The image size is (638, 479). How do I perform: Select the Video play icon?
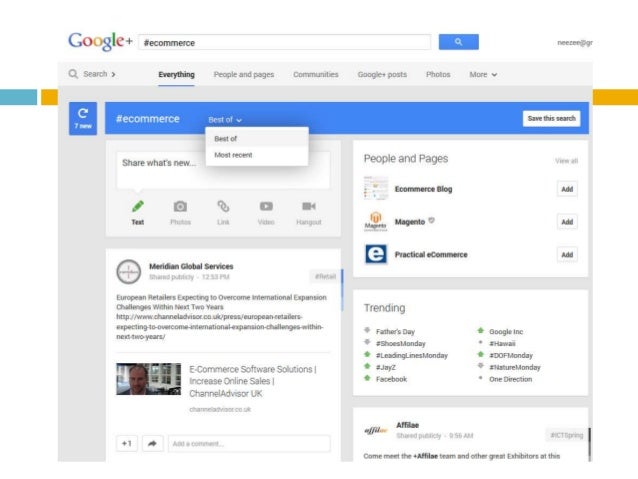click(x=266, y=206)
